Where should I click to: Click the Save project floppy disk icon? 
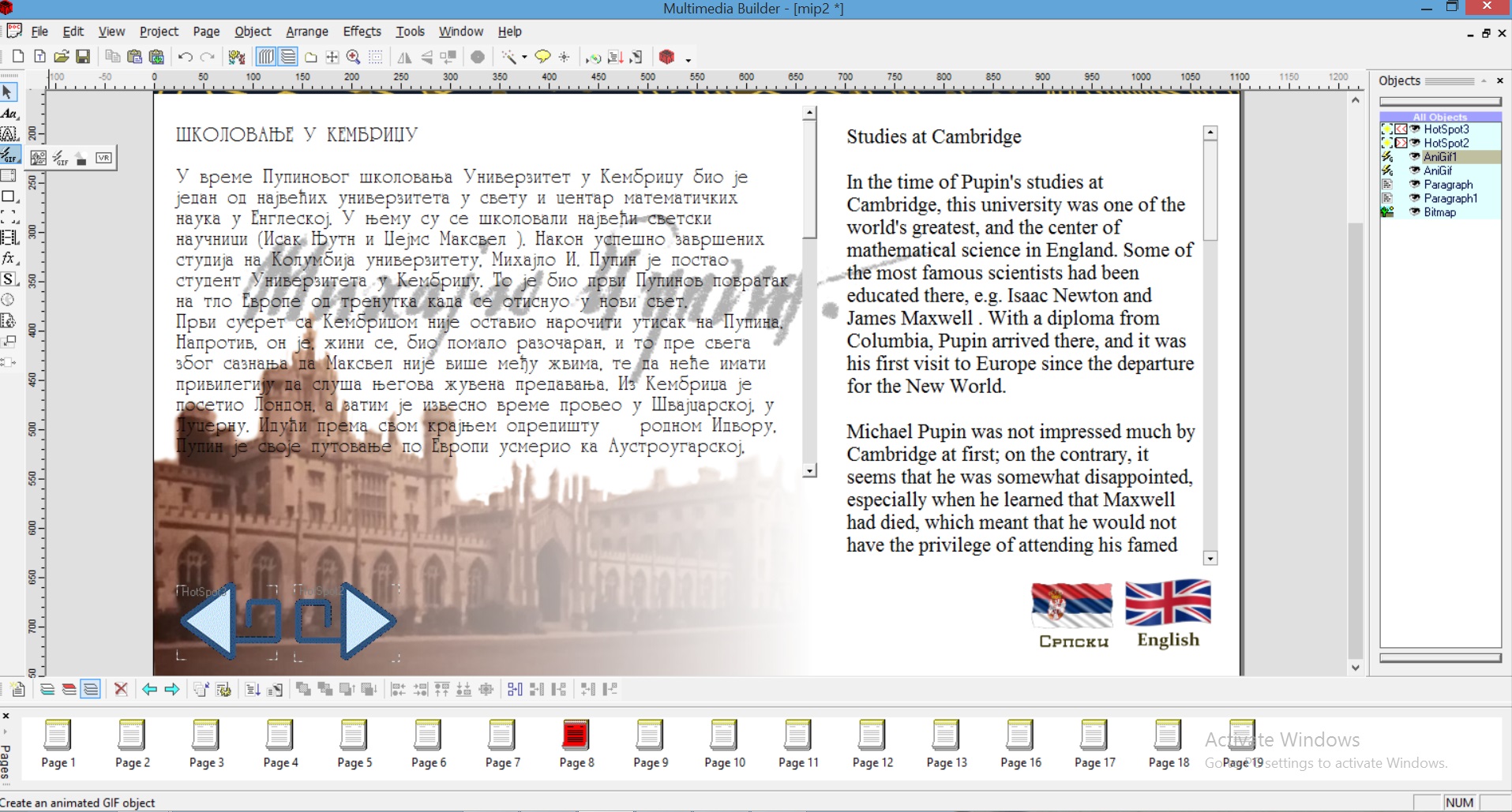coord(82,57)
